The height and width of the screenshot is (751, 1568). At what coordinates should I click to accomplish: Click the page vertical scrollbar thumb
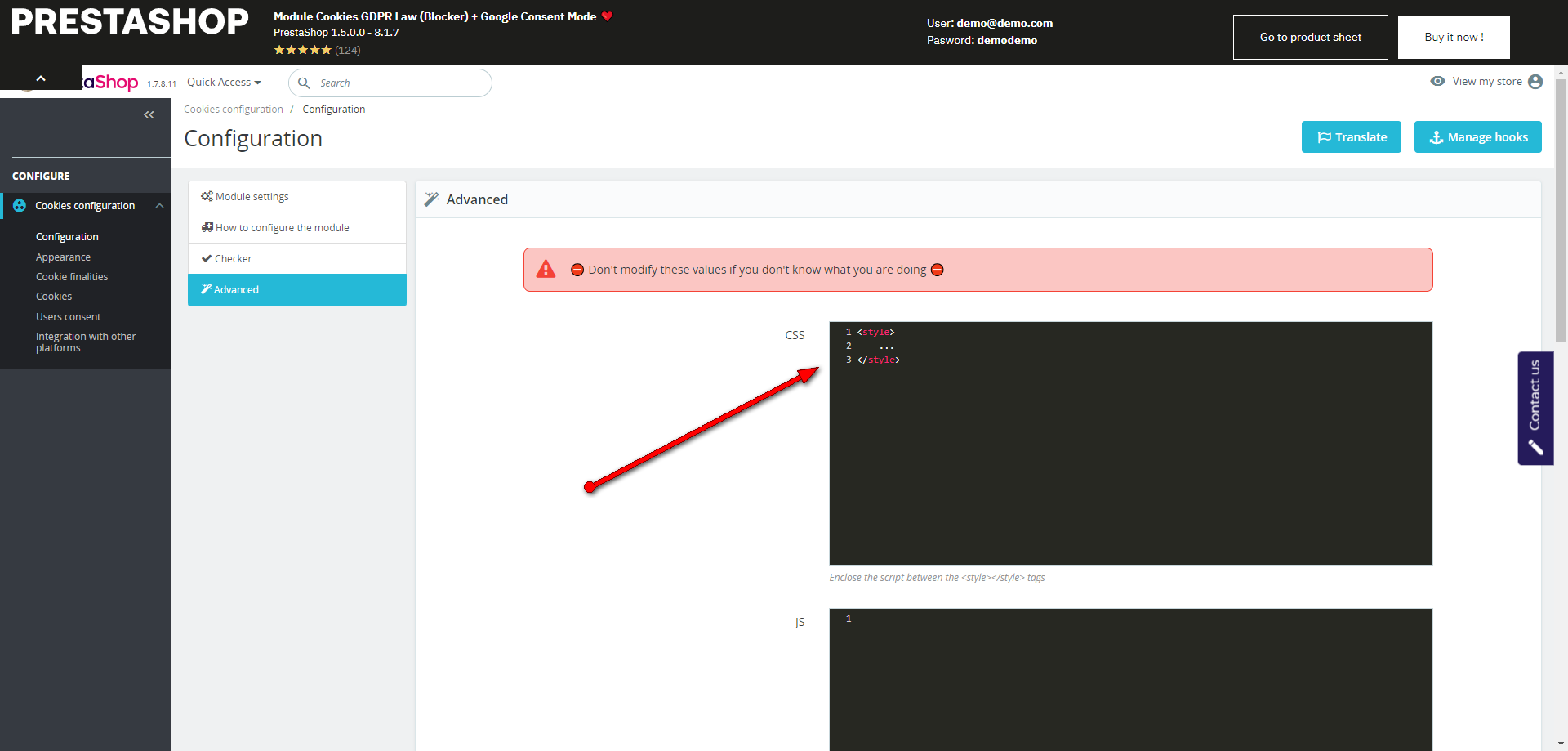[x=1561, y=210]
